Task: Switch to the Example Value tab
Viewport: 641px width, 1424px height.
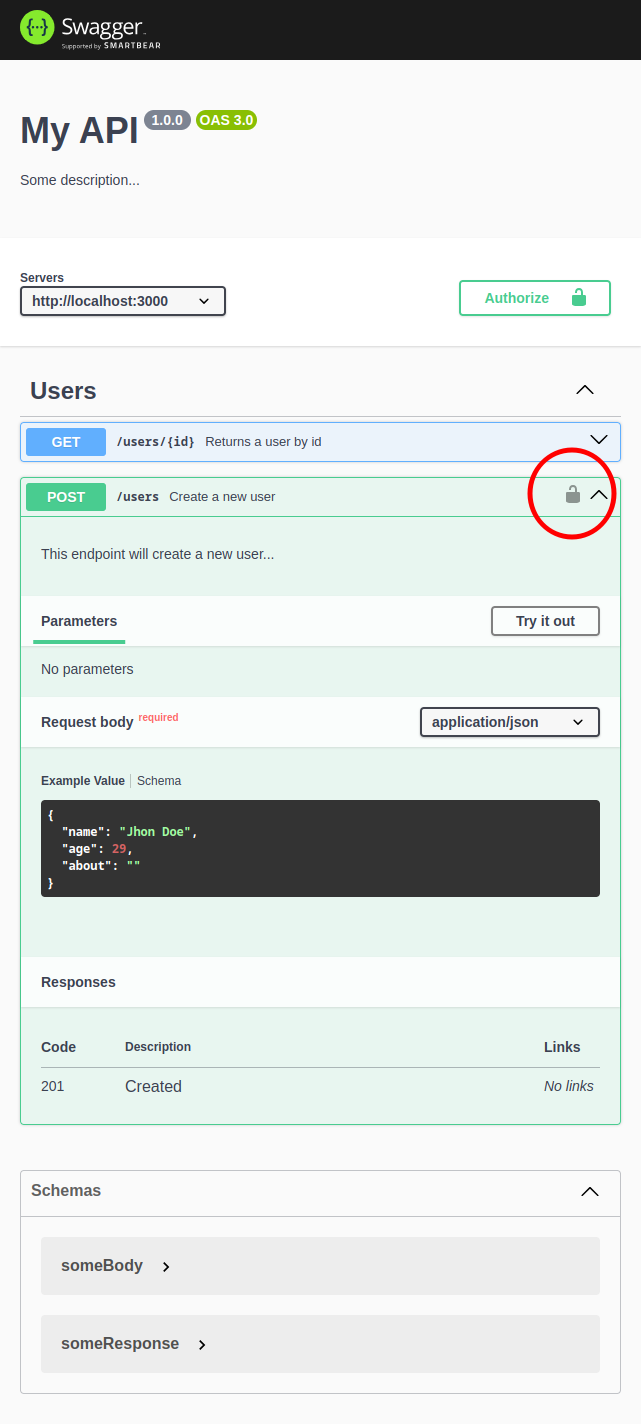Action: pyautogui.click(x=83, y=781)
